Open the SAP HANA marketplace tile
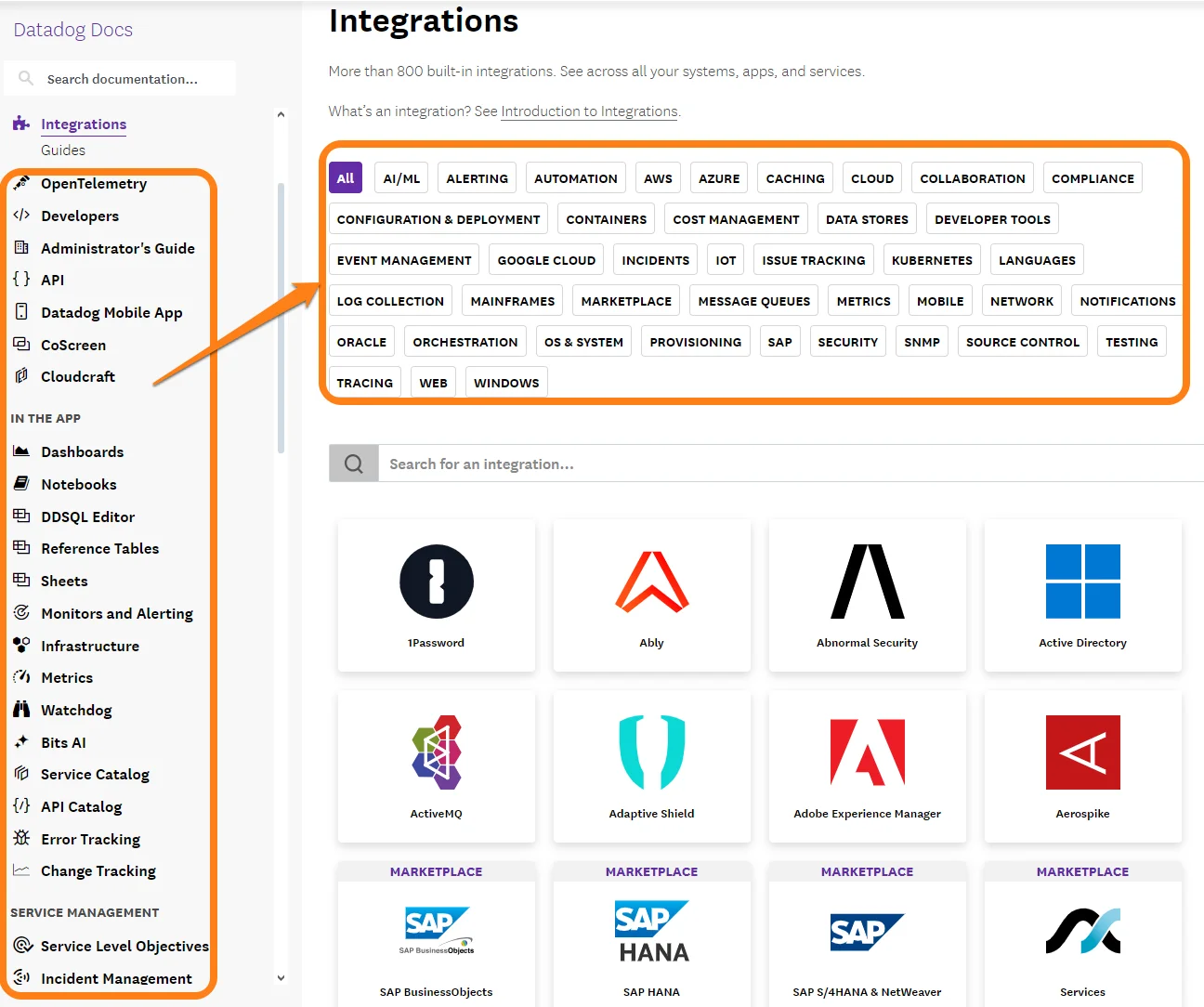The width and height of the screenshot is (1204, 1007). tap(652, 934)
